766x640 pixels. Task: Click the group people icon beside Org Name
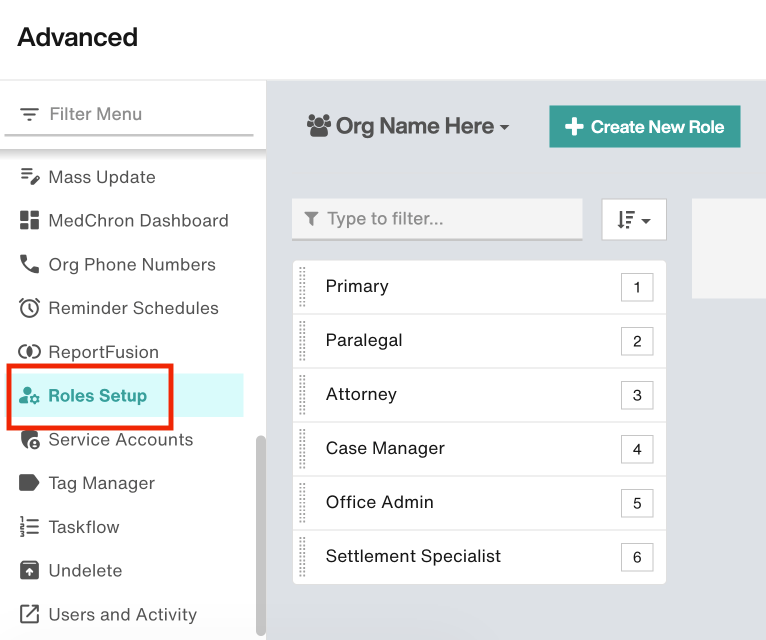[x=319, y=126]
